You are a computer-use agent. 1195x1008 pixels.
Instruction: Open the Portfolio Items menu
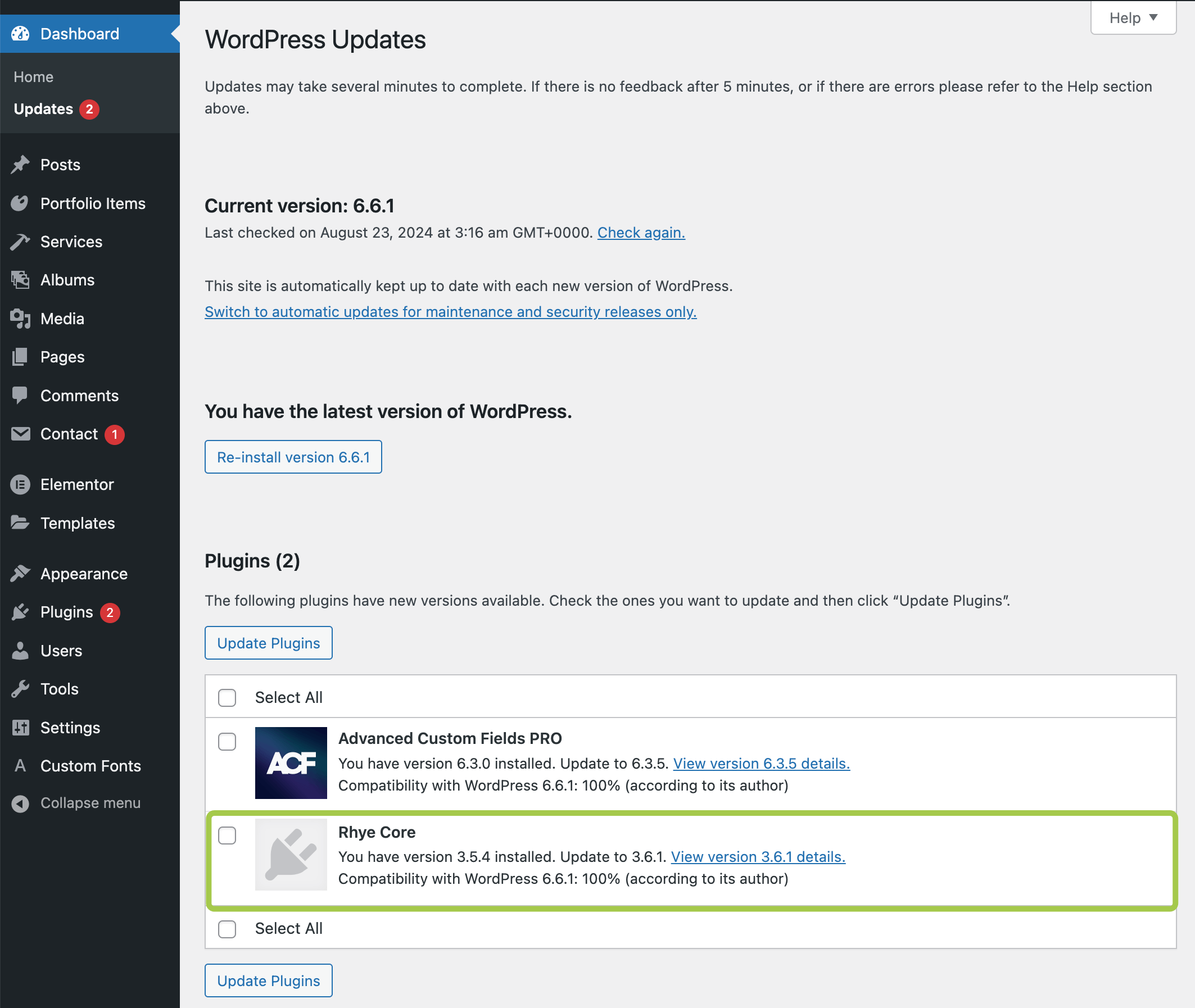pyautogui.click(x=93, y=203)
